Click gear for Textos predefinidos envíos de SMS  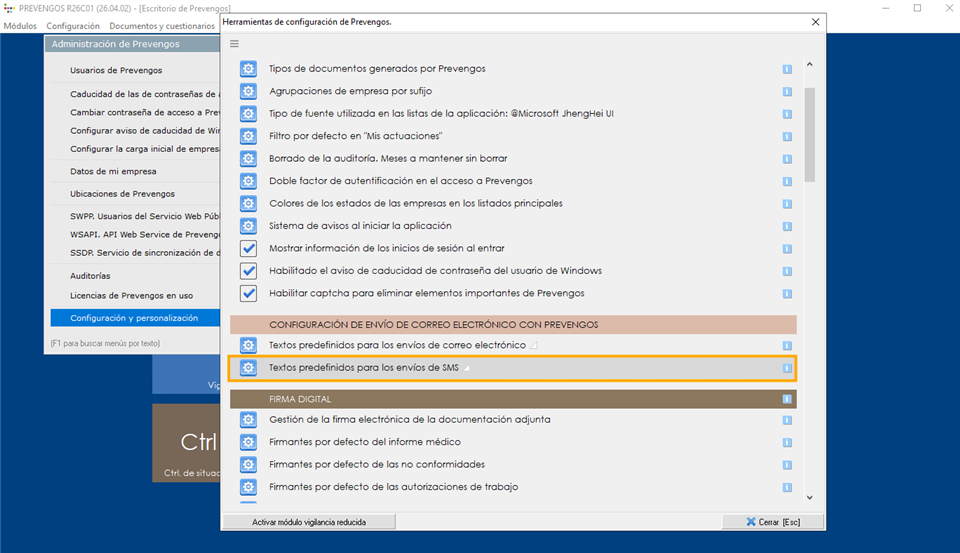pyautogui.click(x=248, y=367)
